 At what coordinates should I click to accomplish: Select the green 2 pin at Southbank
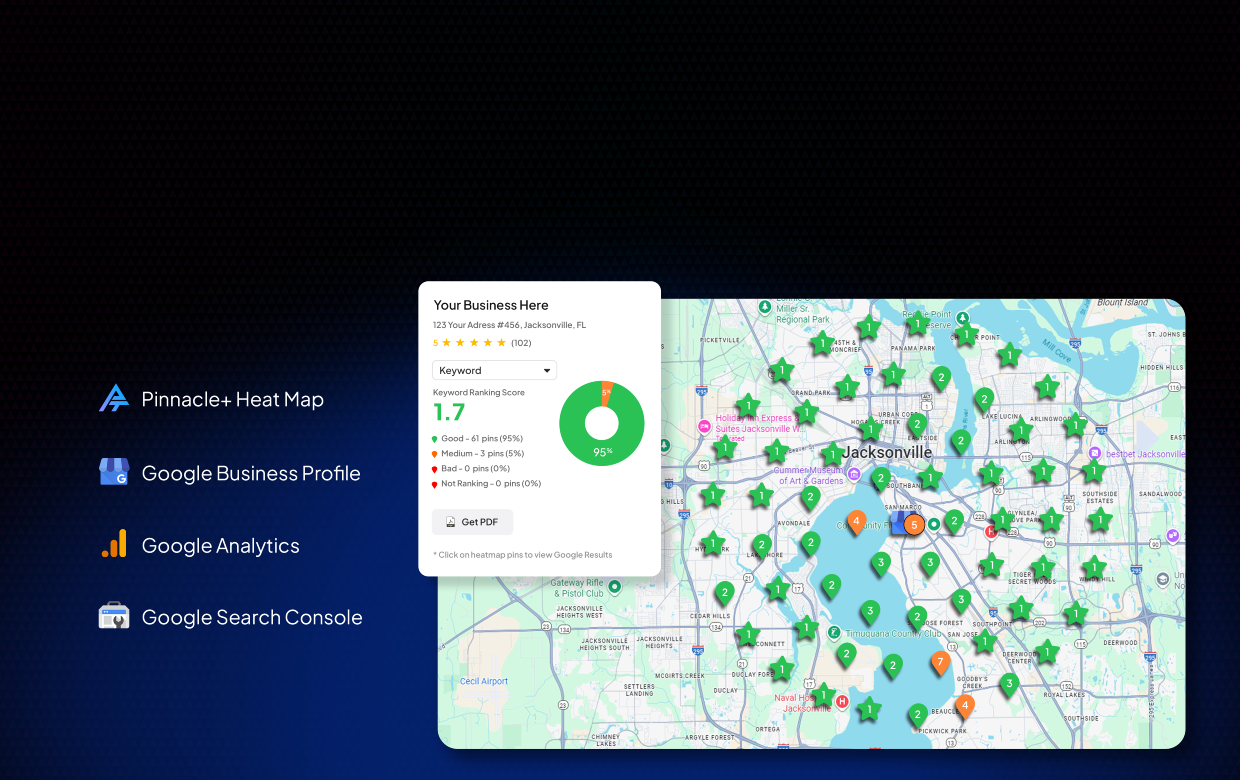(880, 478)
